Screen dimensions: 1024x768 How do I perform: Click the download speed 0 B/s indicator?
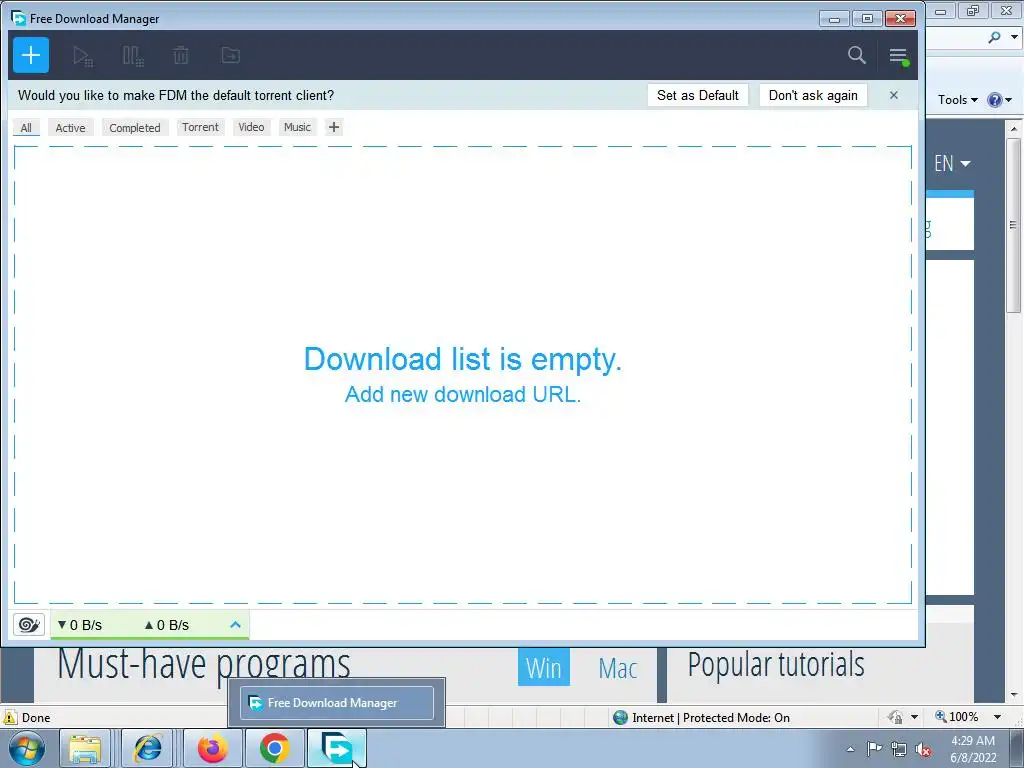coord(80,625)
